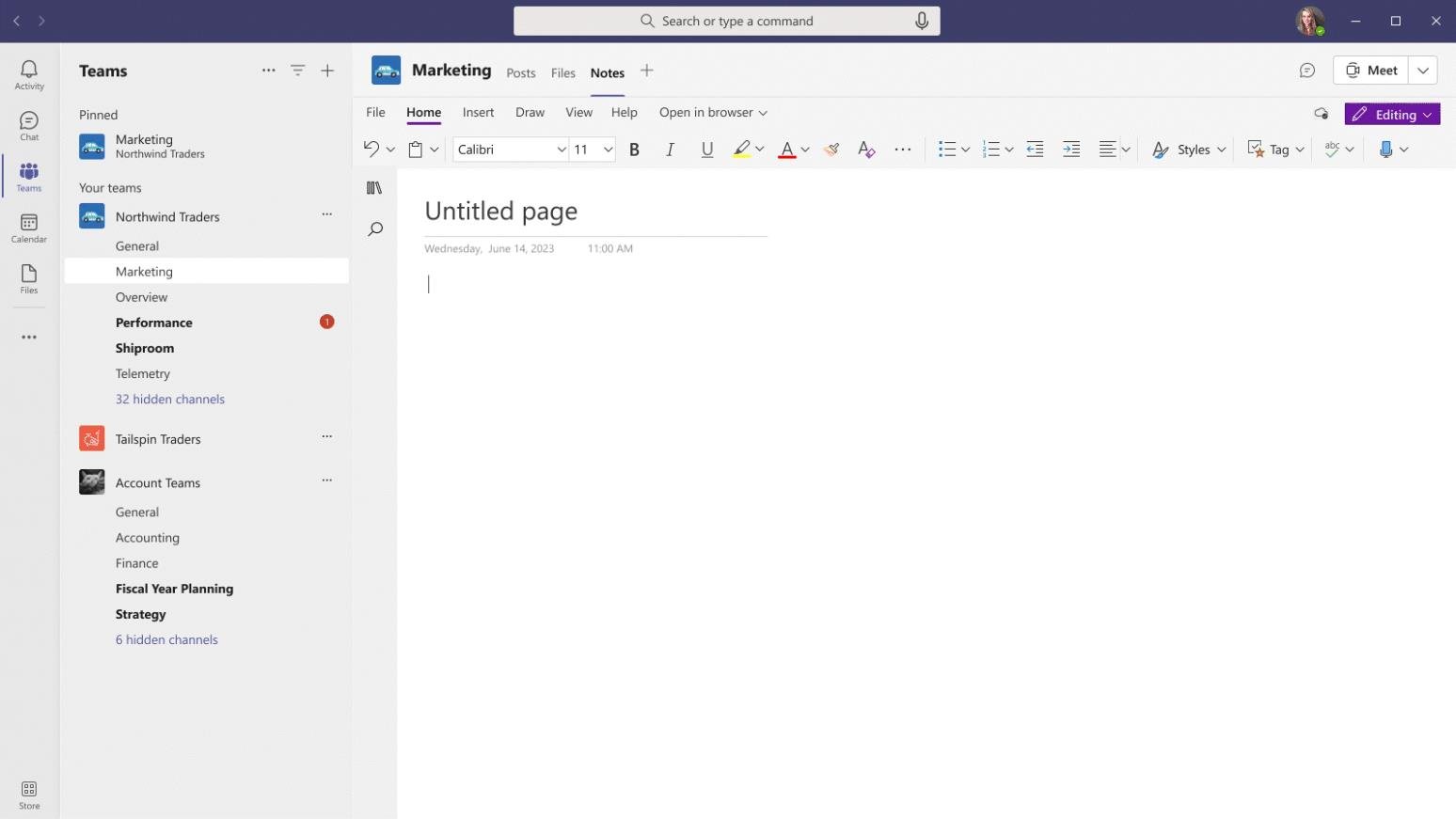Open the channel conversation icon

(1307, 71)
